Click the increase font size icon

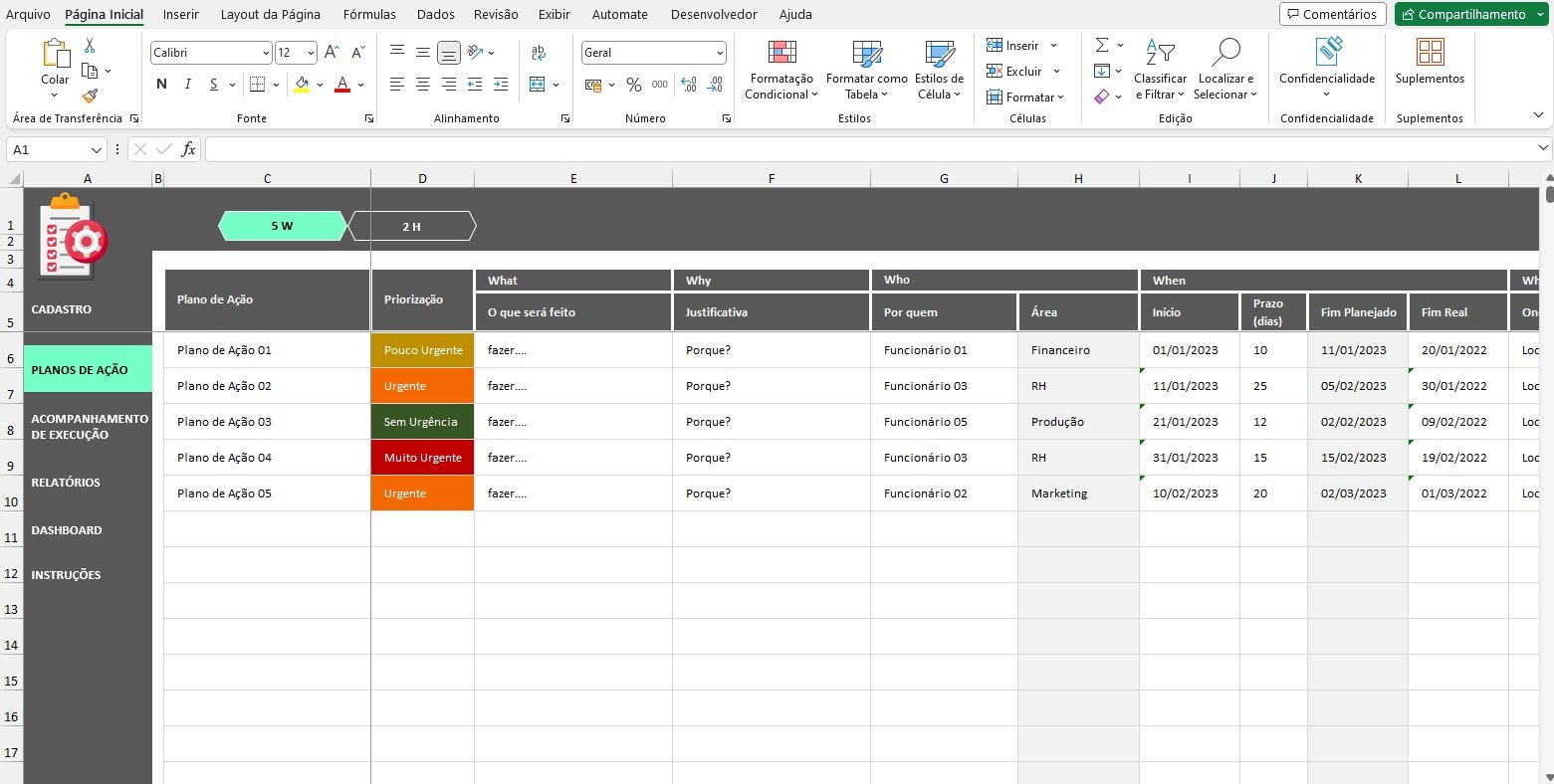[x=333, y=53]
